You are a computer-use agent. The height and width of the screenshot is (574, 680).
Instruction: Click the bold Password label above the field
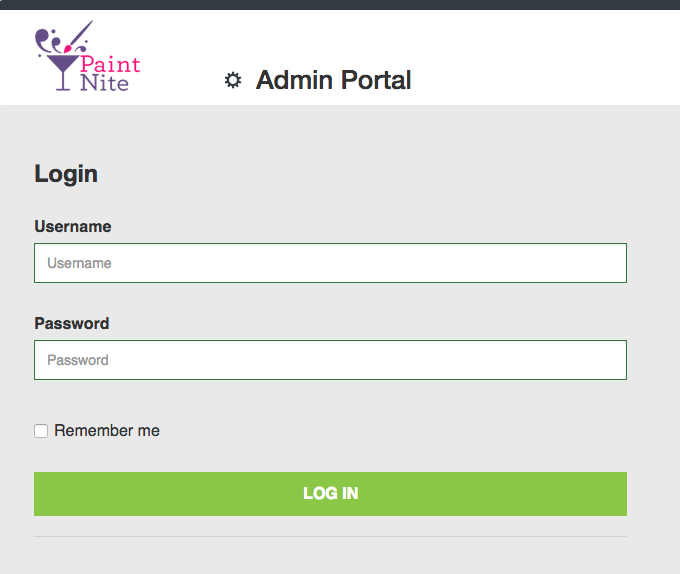[x=72, y=323]
